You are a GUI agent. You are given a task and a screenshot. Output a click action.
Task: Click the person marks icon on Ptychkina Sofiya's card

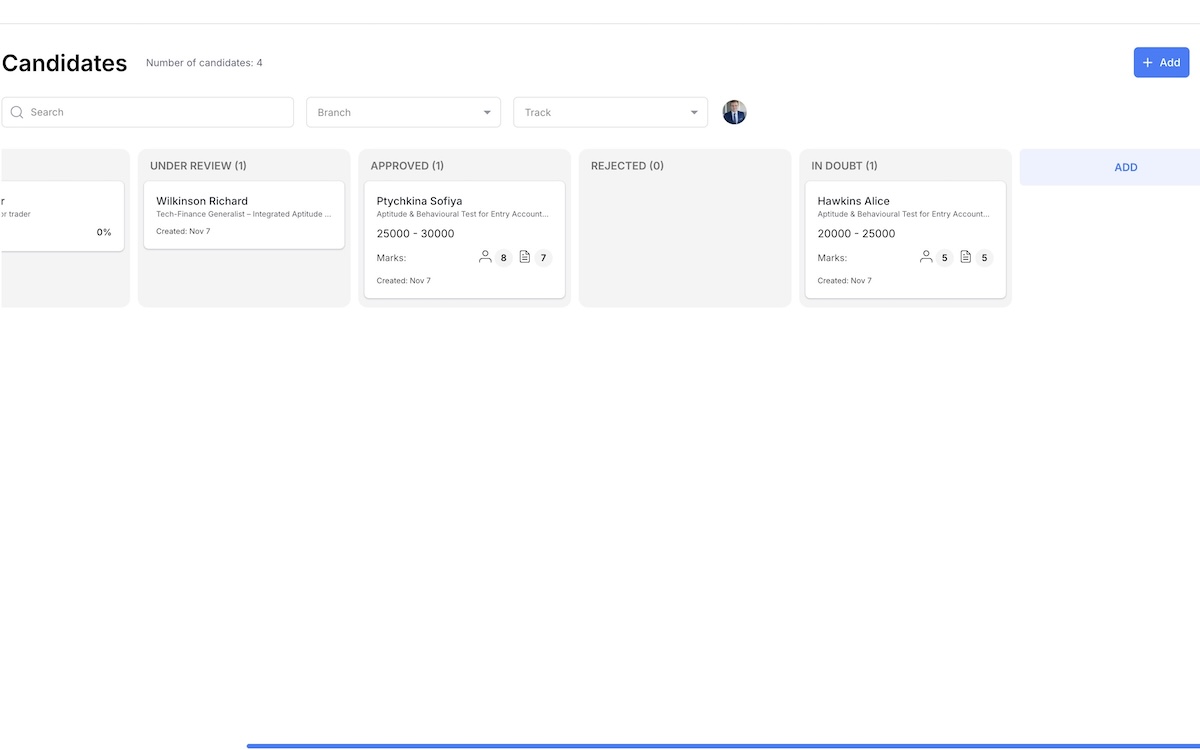pos(485,257)
